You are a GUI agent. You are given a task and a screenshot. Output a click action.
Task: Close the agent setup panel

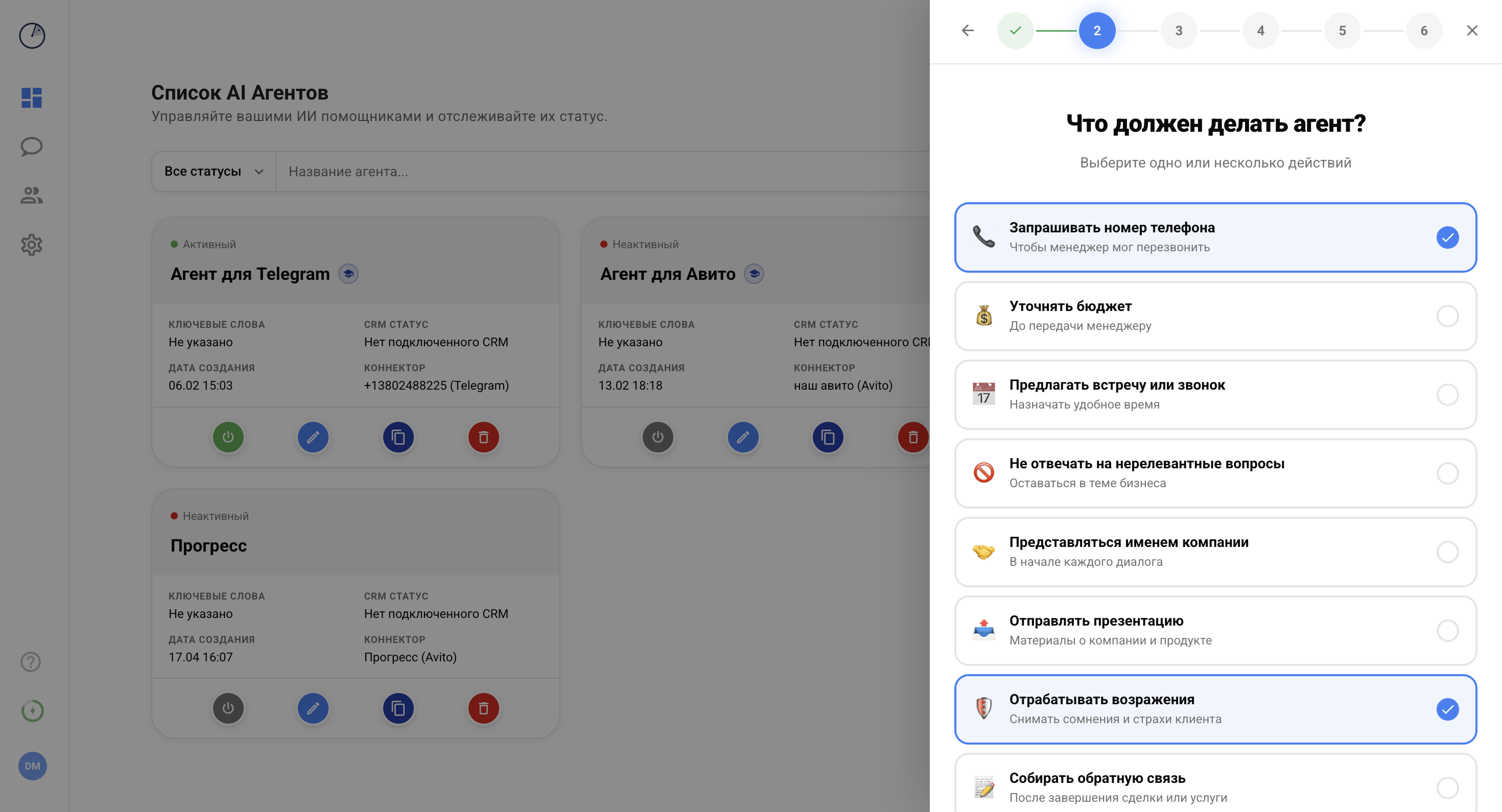tap(1472, 30)
